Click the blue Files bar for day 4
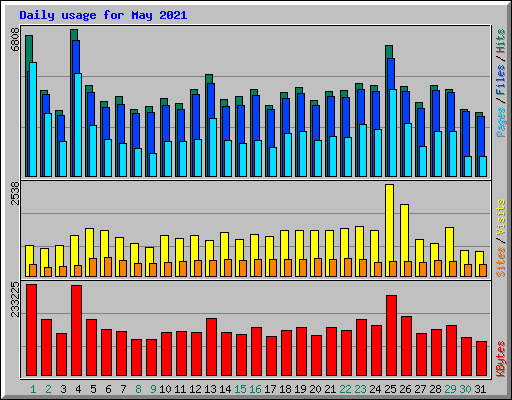Screen dimensions: 512x400 pos(76,57)
